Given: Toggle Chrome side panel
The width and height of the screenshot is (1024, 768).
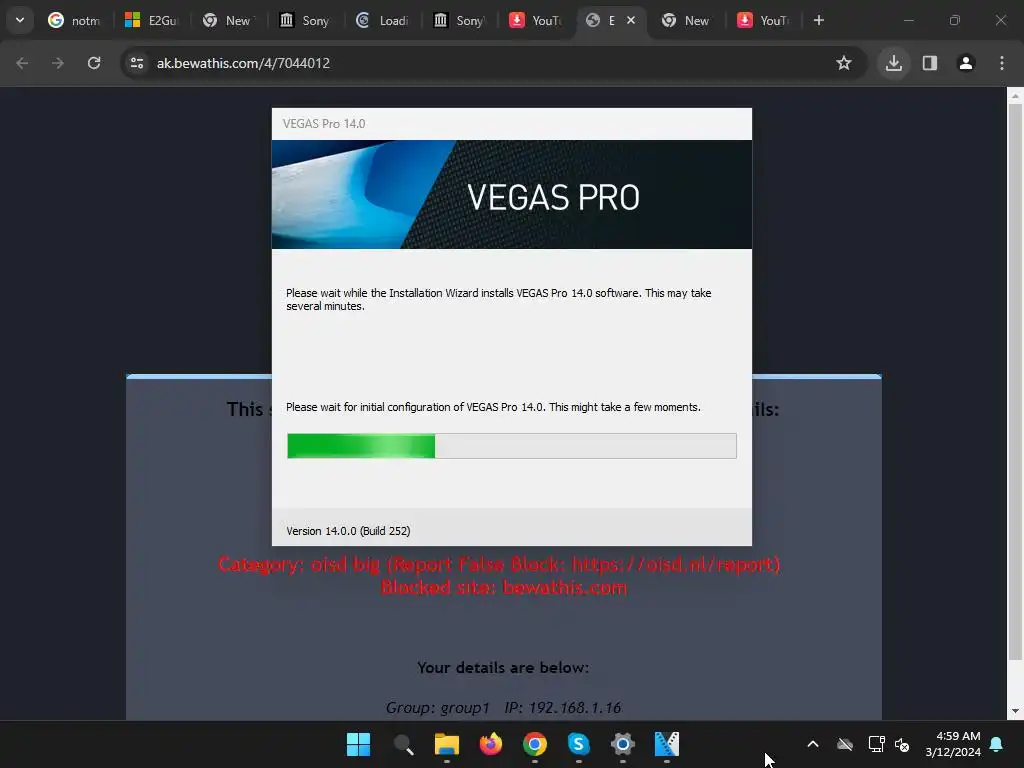Looking at the screenshot, I should [929, 63].
